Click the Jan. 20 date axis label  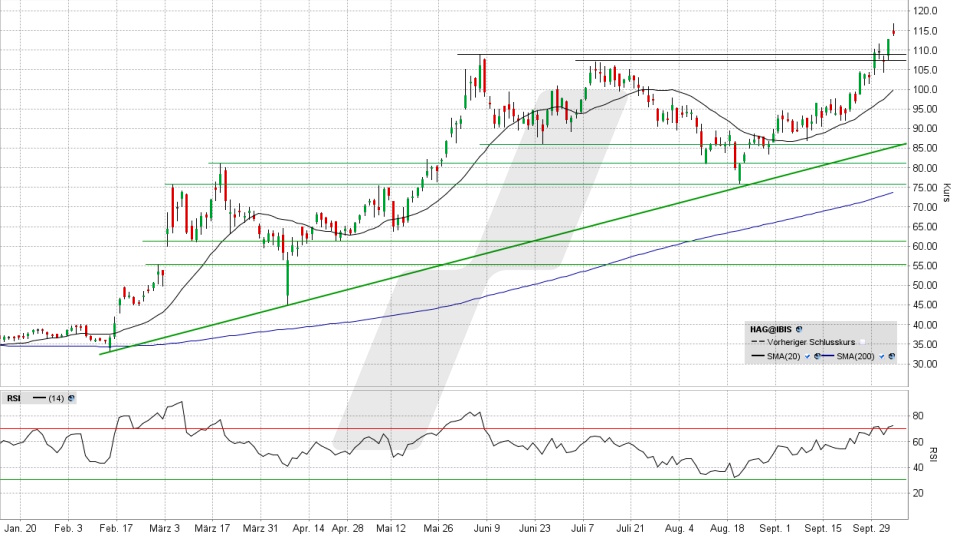20,527
